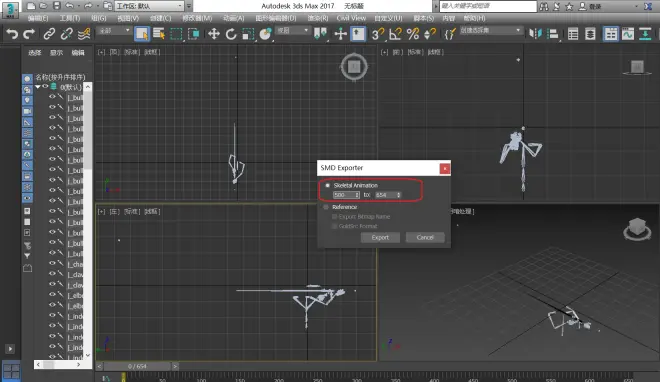
Task: Toggle the Angle Snap icon
Action: pos(395,34)
